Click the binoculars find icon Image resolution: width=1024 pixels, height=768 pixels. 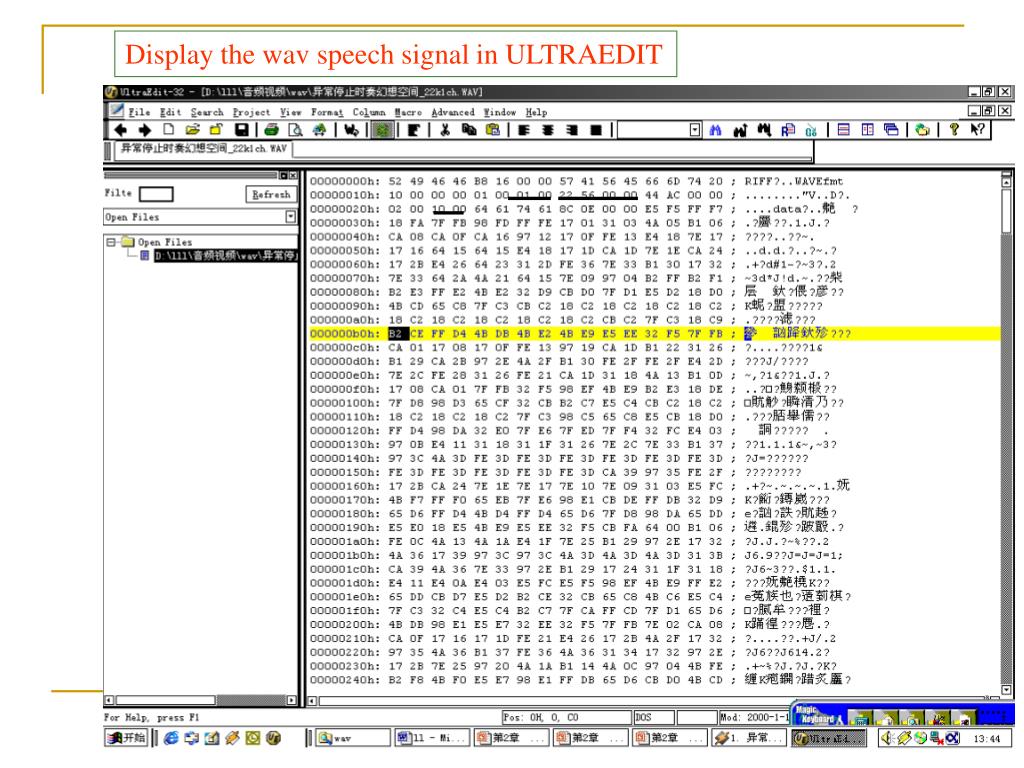tap(716, 130)
